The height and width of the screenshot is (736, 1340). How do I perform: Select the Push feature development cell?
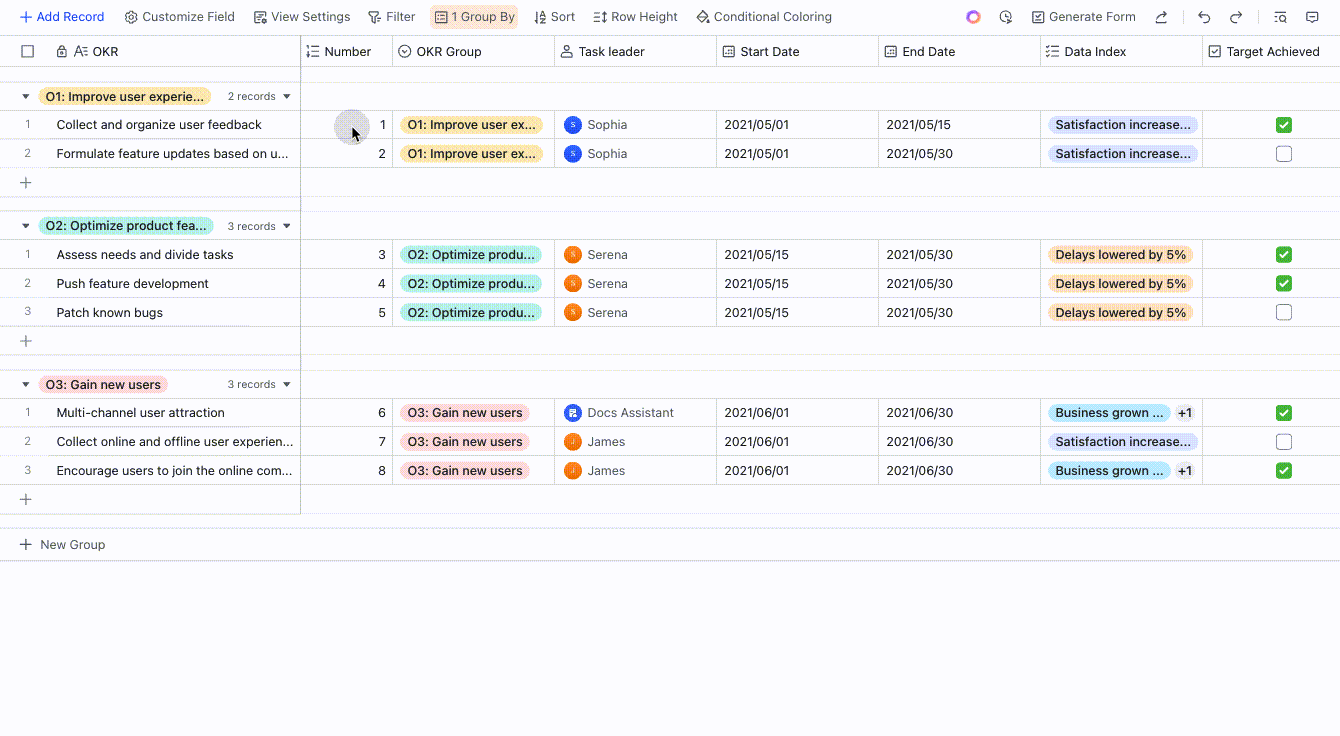[175, 284]
